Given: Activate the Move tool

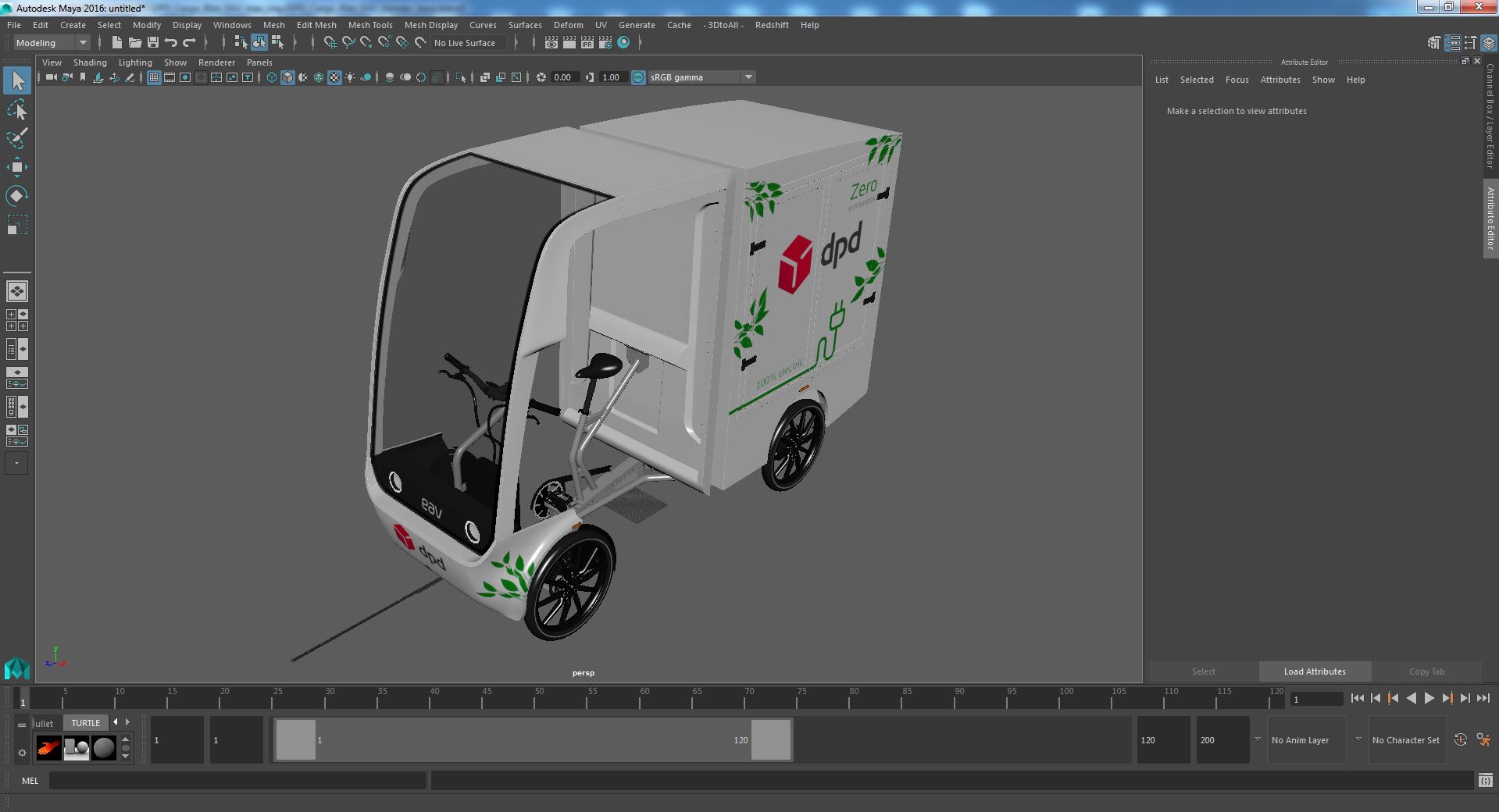Looking at the screenshot, I should pos(16,167).
